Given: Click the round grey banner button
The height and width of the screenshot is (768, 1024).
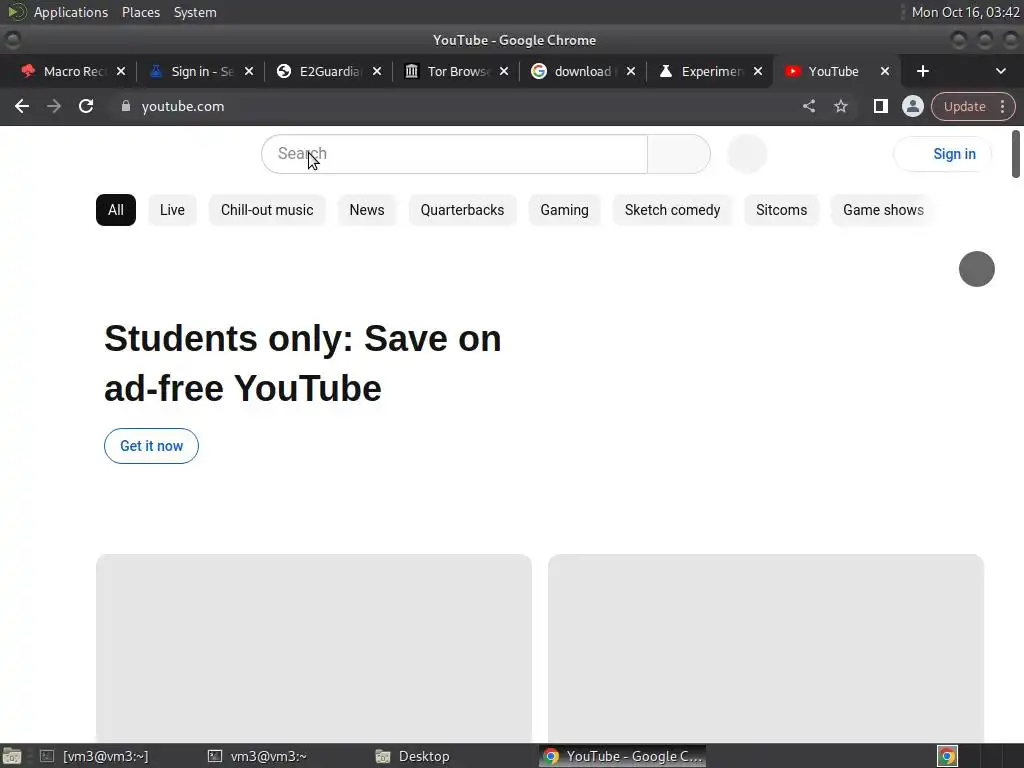Looking at the screenshot, I should coord(976,269).
